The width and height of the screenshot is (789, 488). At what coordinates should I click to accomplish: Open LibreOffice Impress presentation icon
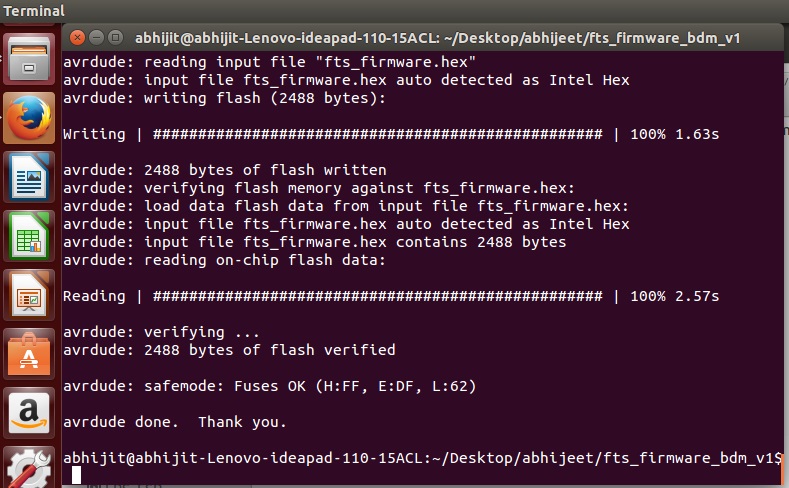(x=29, y=295)
